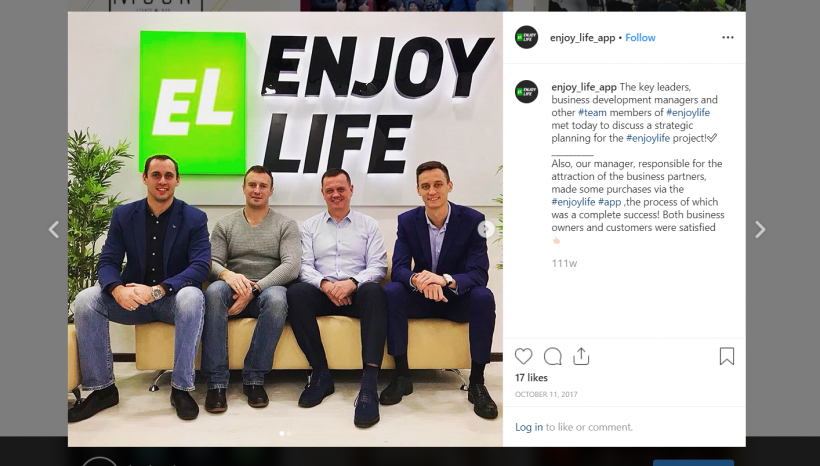Image resolution: width=820 pixels, height=466 pixels.
Task: Advance carousel to next photo arrow
Action: (x=486, y=229)
